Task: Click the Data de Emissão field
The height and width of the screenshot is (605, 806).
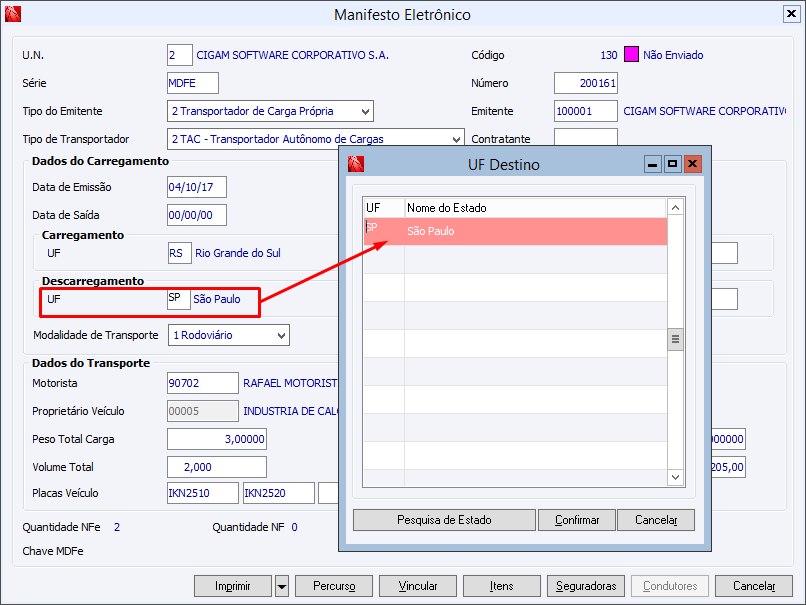Action: point(197,187)
